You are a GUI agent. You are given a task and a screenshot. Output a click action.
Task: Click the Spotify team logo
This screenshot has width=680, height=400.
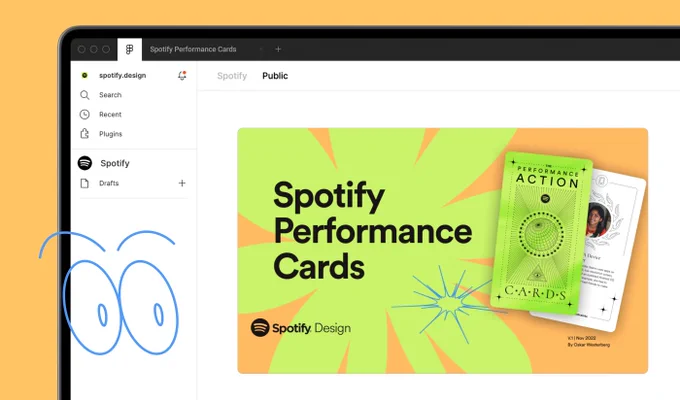coord(85,163)
